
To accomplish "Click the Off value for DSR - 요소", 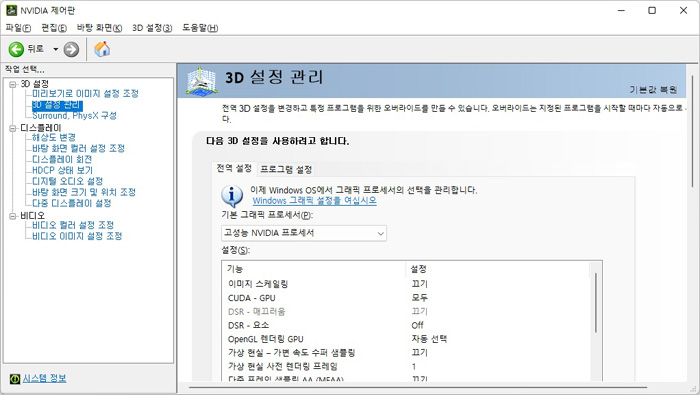I will [x=417, y=325].
